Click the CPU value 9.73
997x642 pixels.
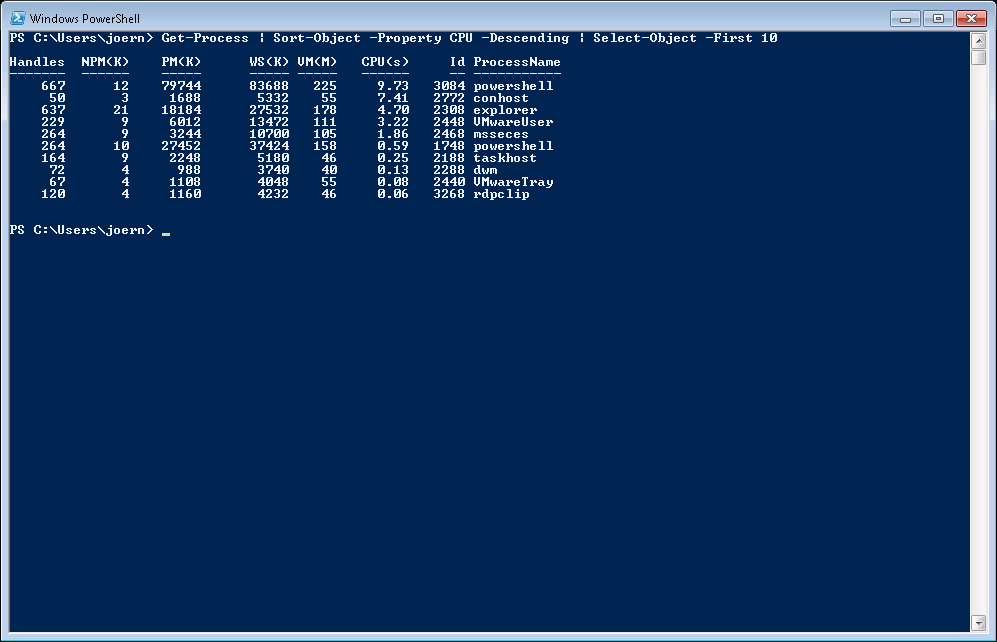pos(393,86)
